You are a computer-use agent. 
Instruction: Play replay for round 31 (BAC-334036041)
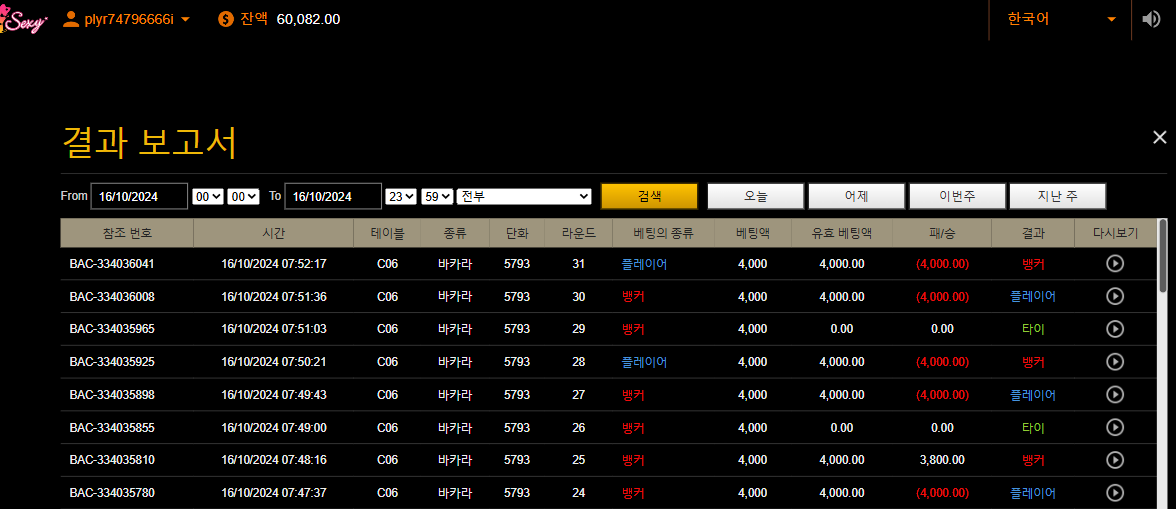1115,264
